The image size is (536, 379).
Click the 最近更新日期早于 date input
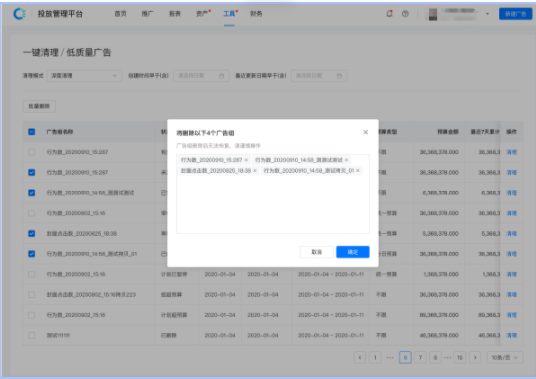click(319, 76)
